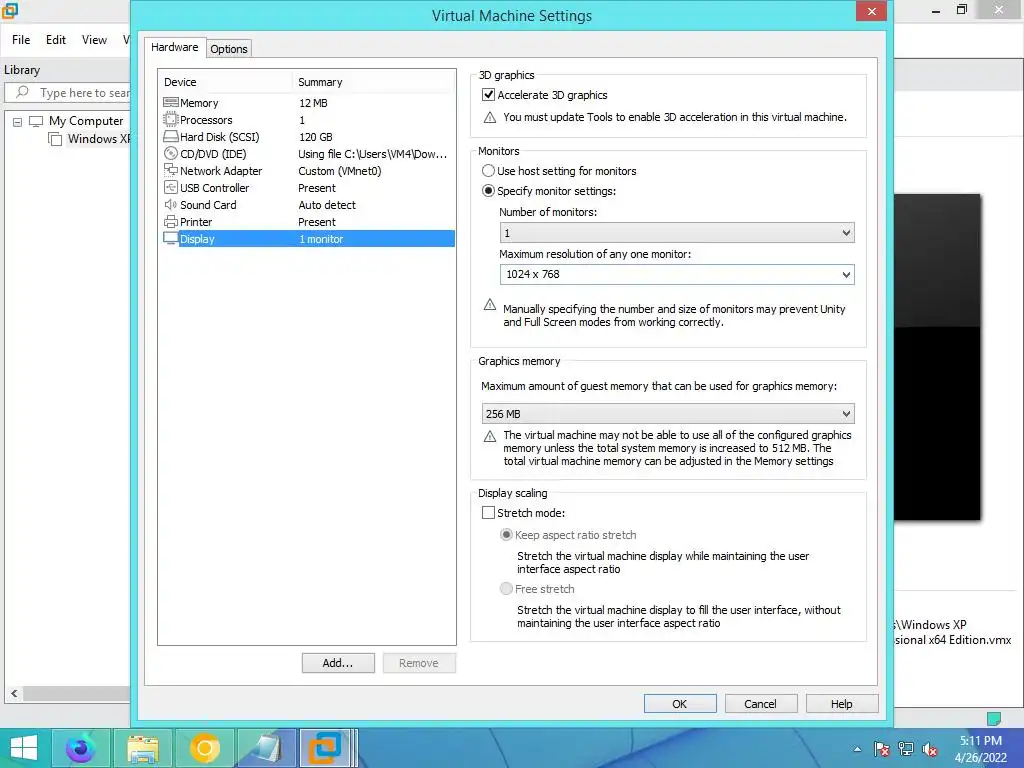Click 'Using file C:\Users\VM4\Dow...' summary

373,153
